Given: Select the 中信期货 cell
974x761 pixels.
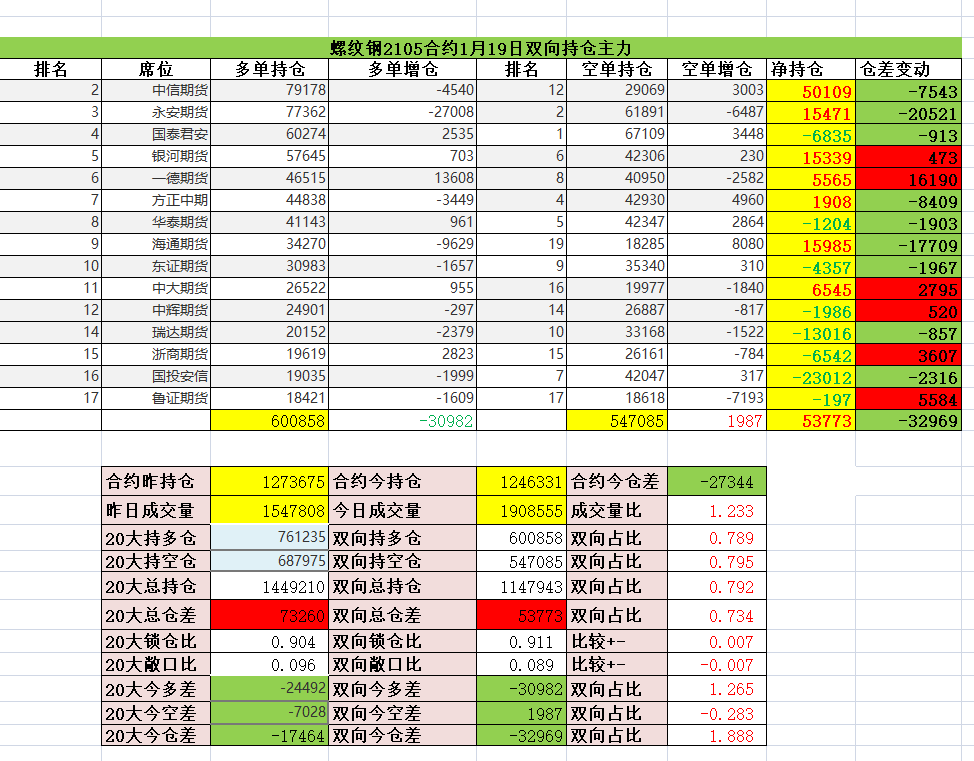Looking at the screenshot, I should coord(156,90).
